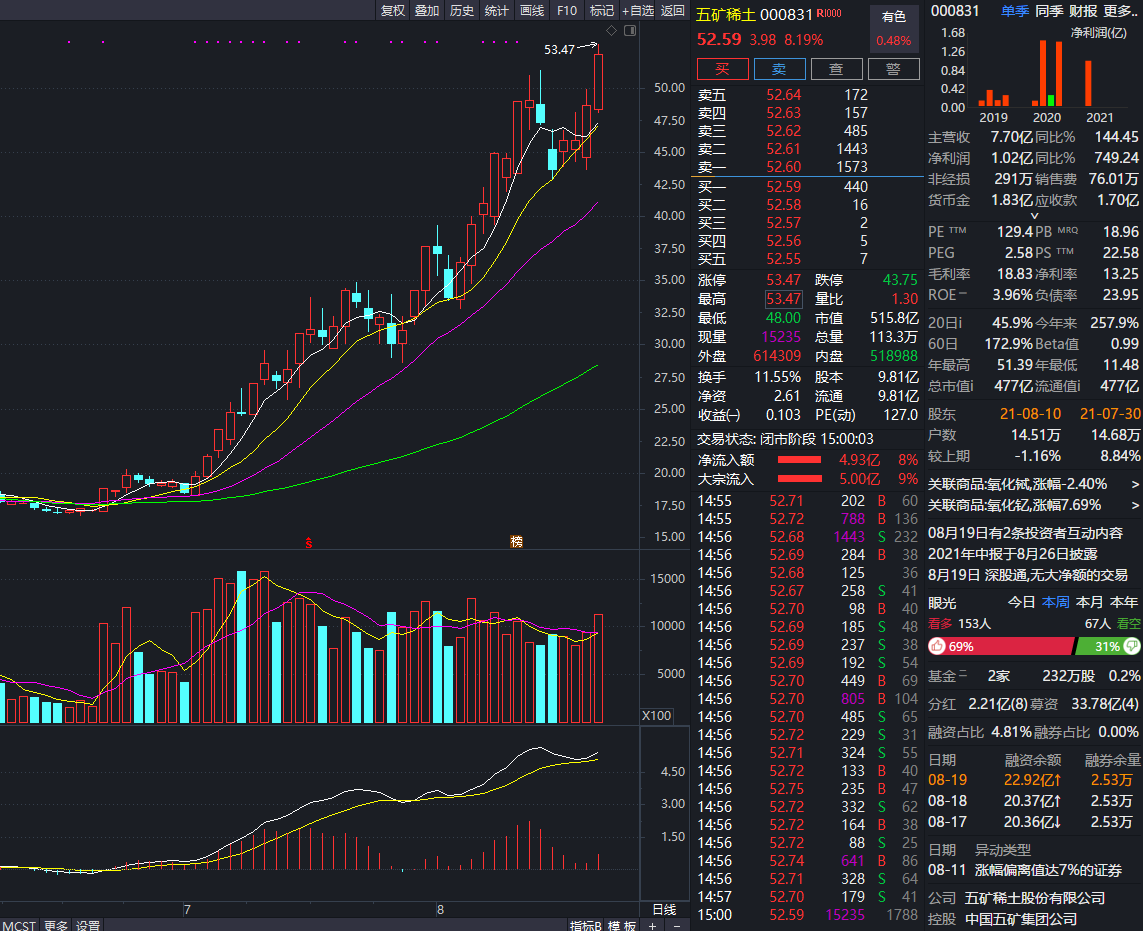
Task: Click the 警 alert button
Action: (x=893, y=69)
